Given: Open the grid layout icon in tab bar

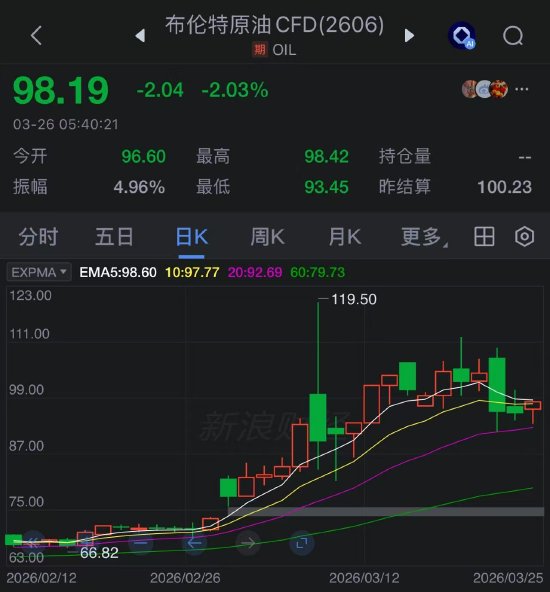Looking at the screenshot, I should [484, 236].
